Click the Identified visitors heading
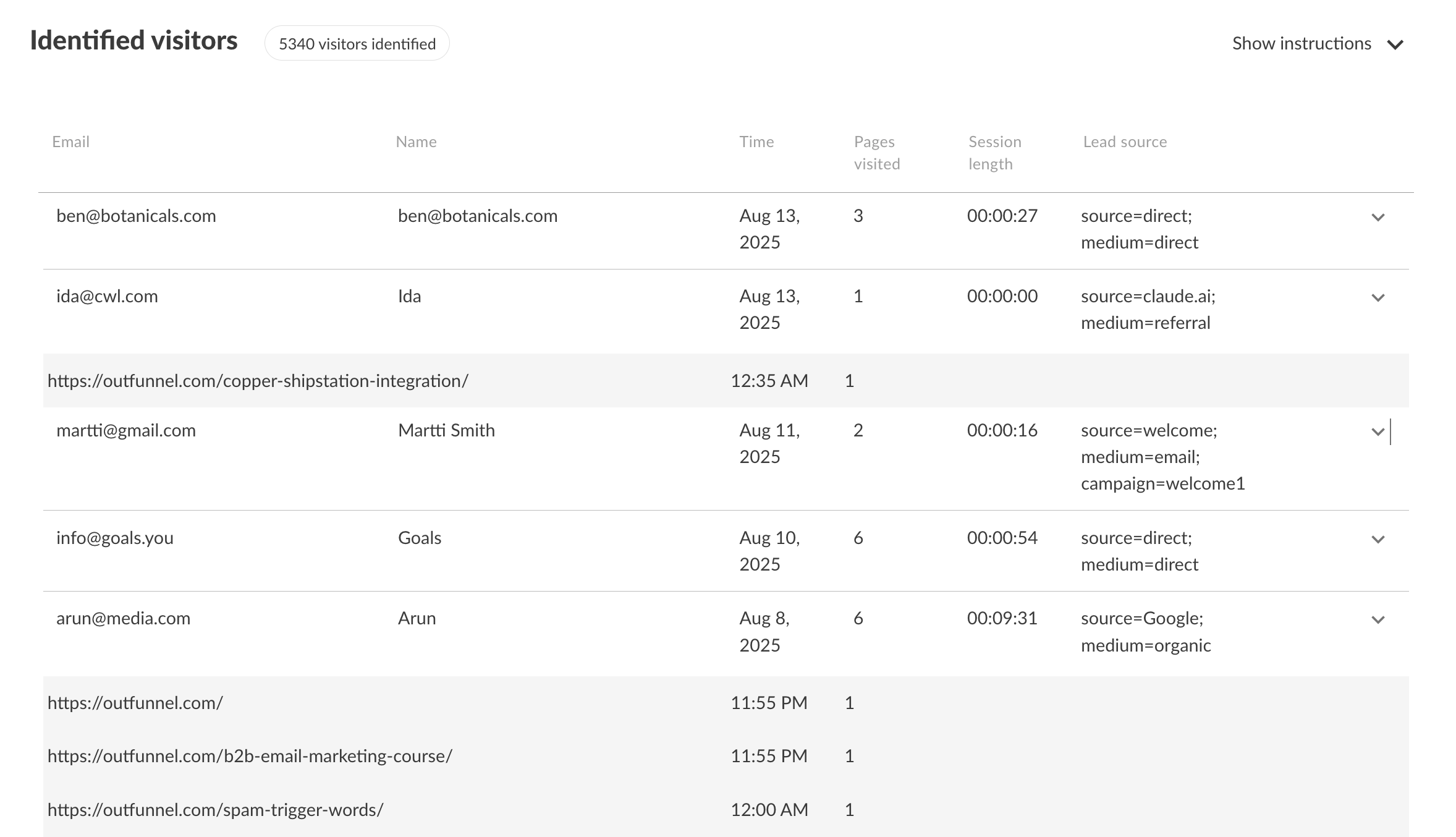This screenshot has height=837, width=1456. point(133,41)
